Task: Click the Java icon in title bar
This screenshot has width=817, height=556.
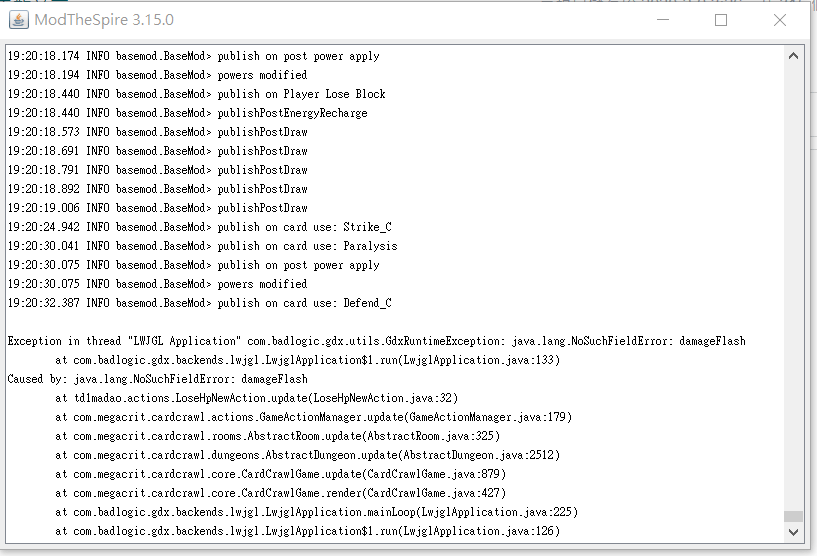Action: 19,20
